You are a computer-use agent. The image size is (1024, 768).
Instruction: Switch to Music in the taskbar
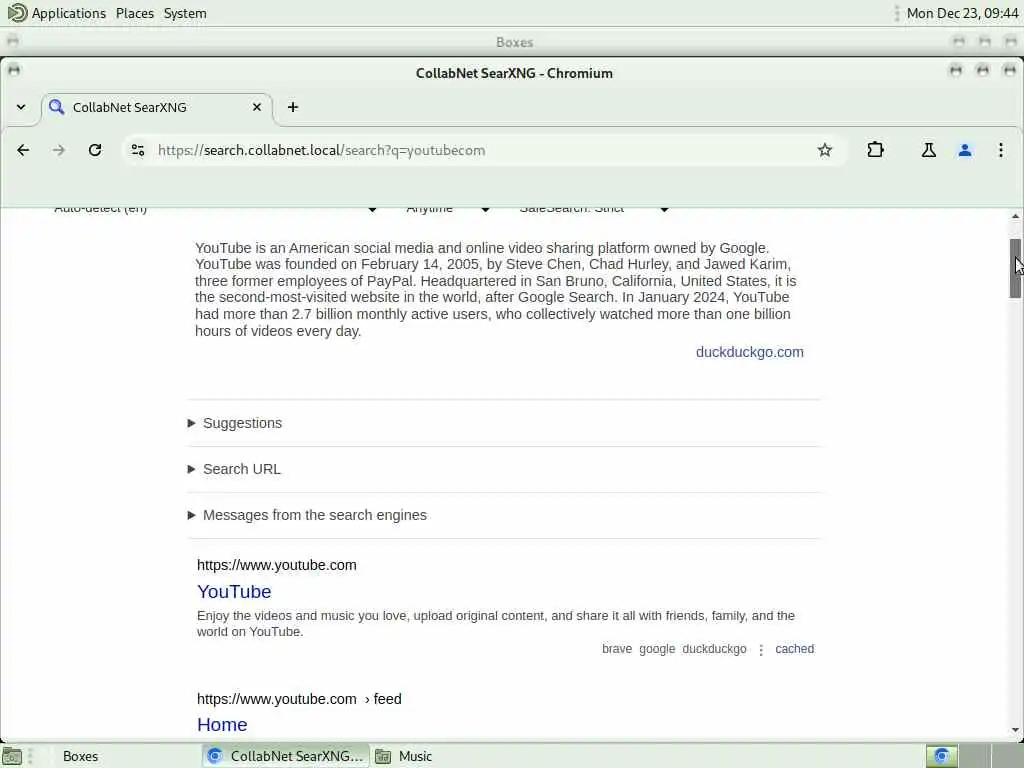coord(415,756)
